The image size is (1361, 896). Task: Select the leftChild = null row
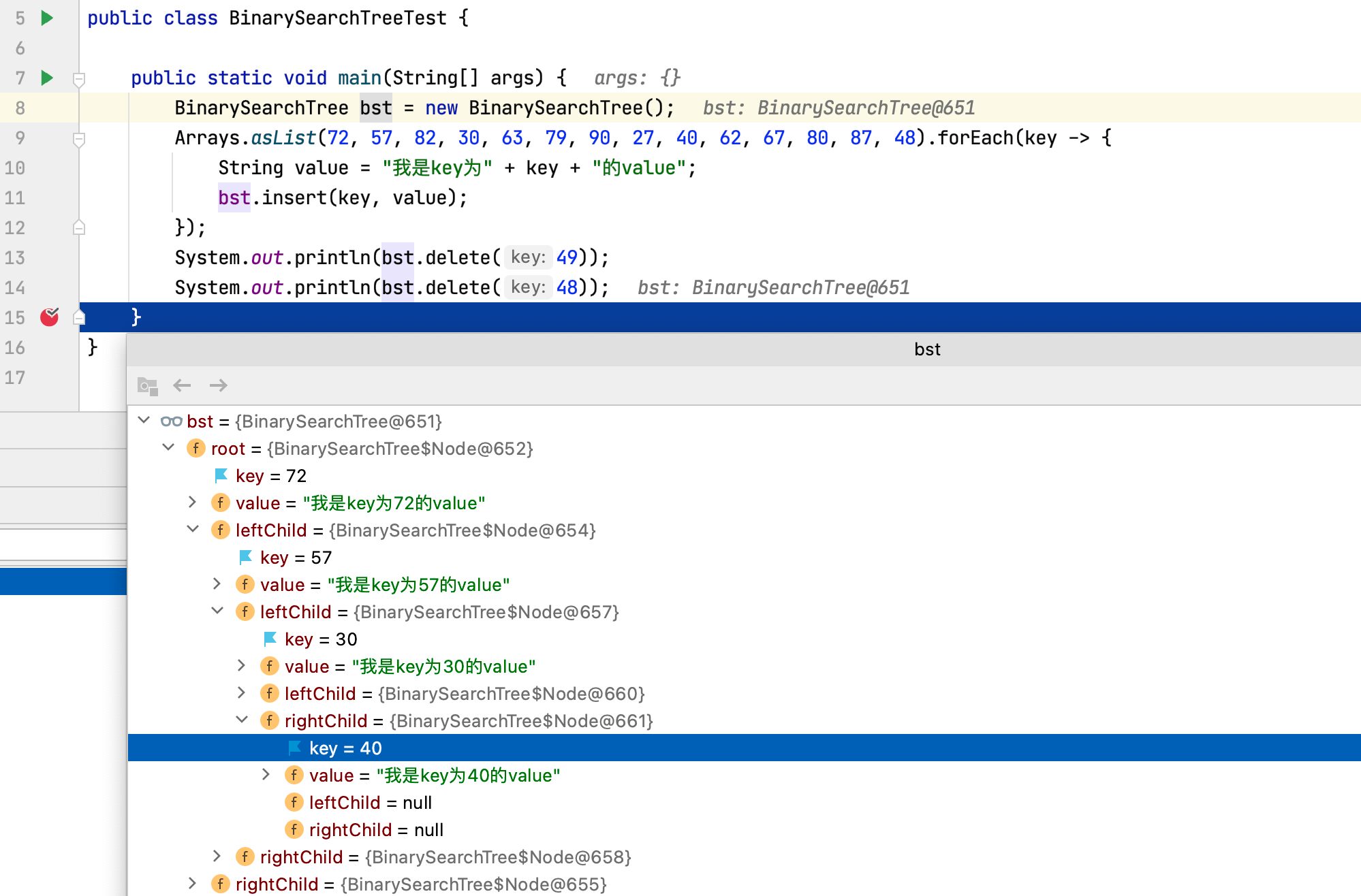click(x=744, y=802)
